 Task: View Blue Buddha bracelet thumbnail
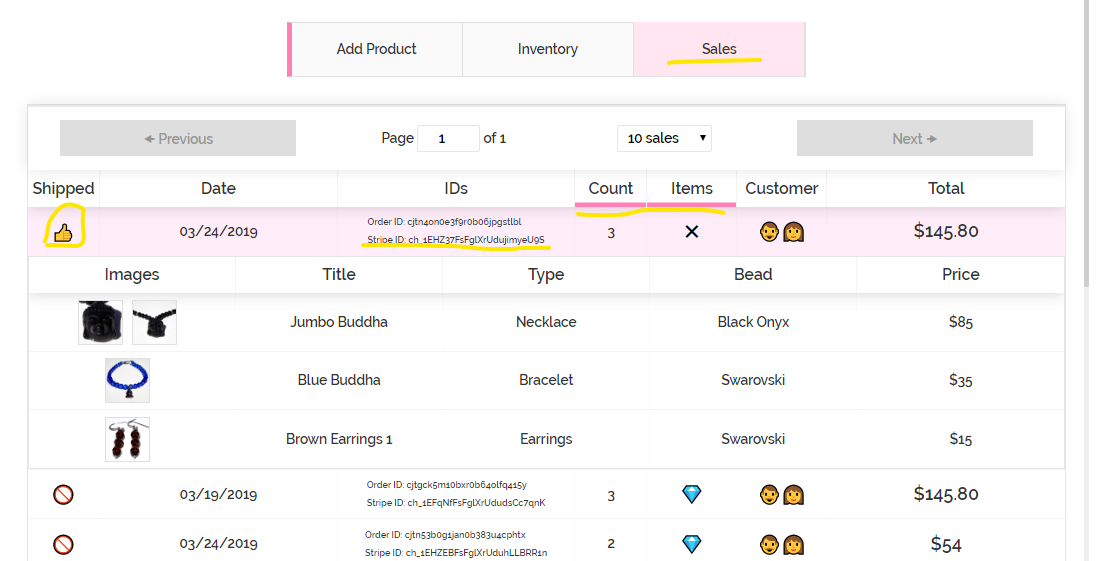click(x=127, y=380)
